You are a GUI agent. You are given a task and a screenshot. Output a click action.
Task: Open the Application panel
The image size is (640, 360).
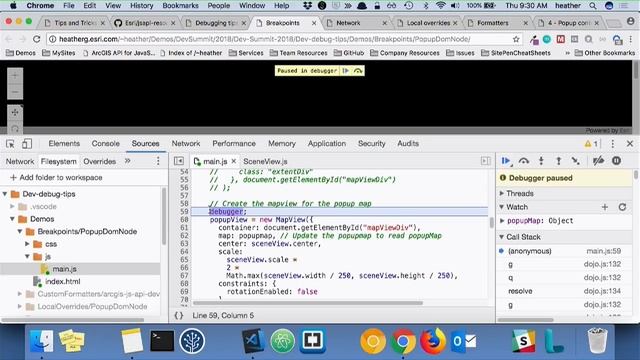(327, 144)
